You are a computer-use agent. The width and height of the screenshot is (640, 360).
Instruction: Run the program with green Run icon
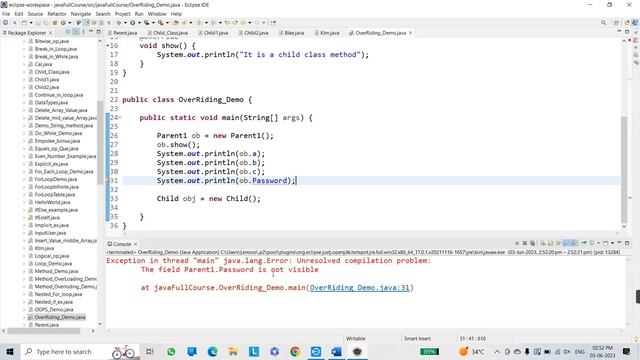(x=133, y=22)
